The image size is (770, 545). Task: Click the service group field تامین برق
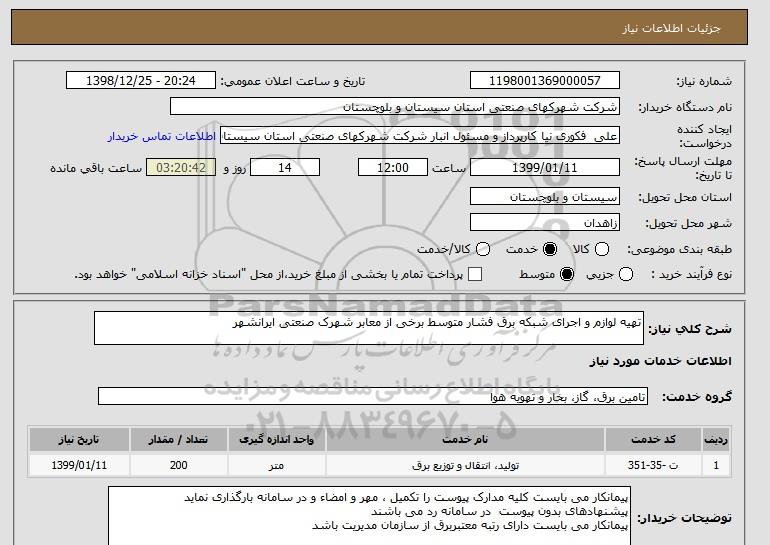pos(373,396)
